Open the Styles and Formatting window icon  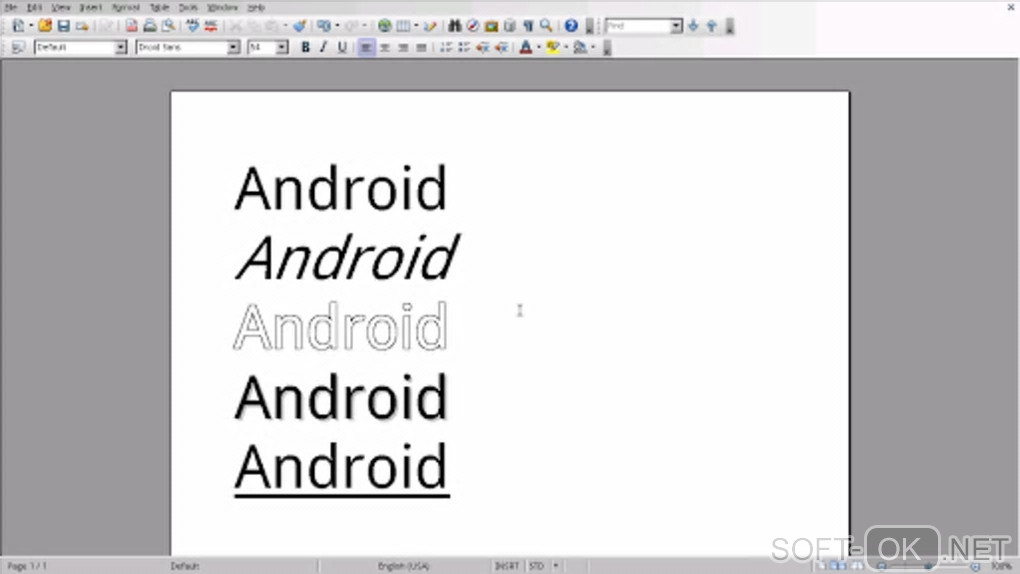pos(18,48)
